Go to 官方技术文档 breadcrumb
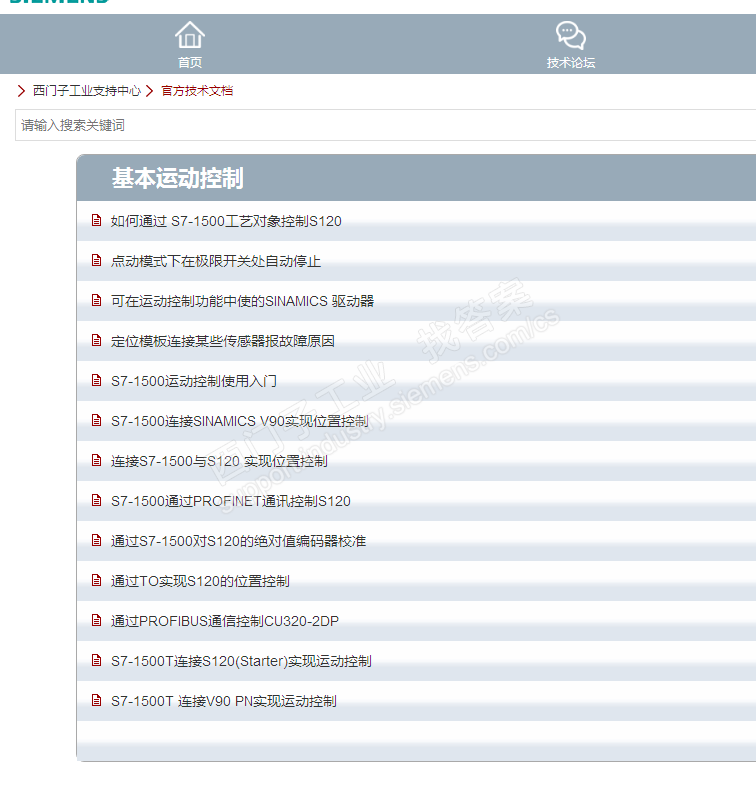This screenshot has width=756, height=790. [197, 91]
